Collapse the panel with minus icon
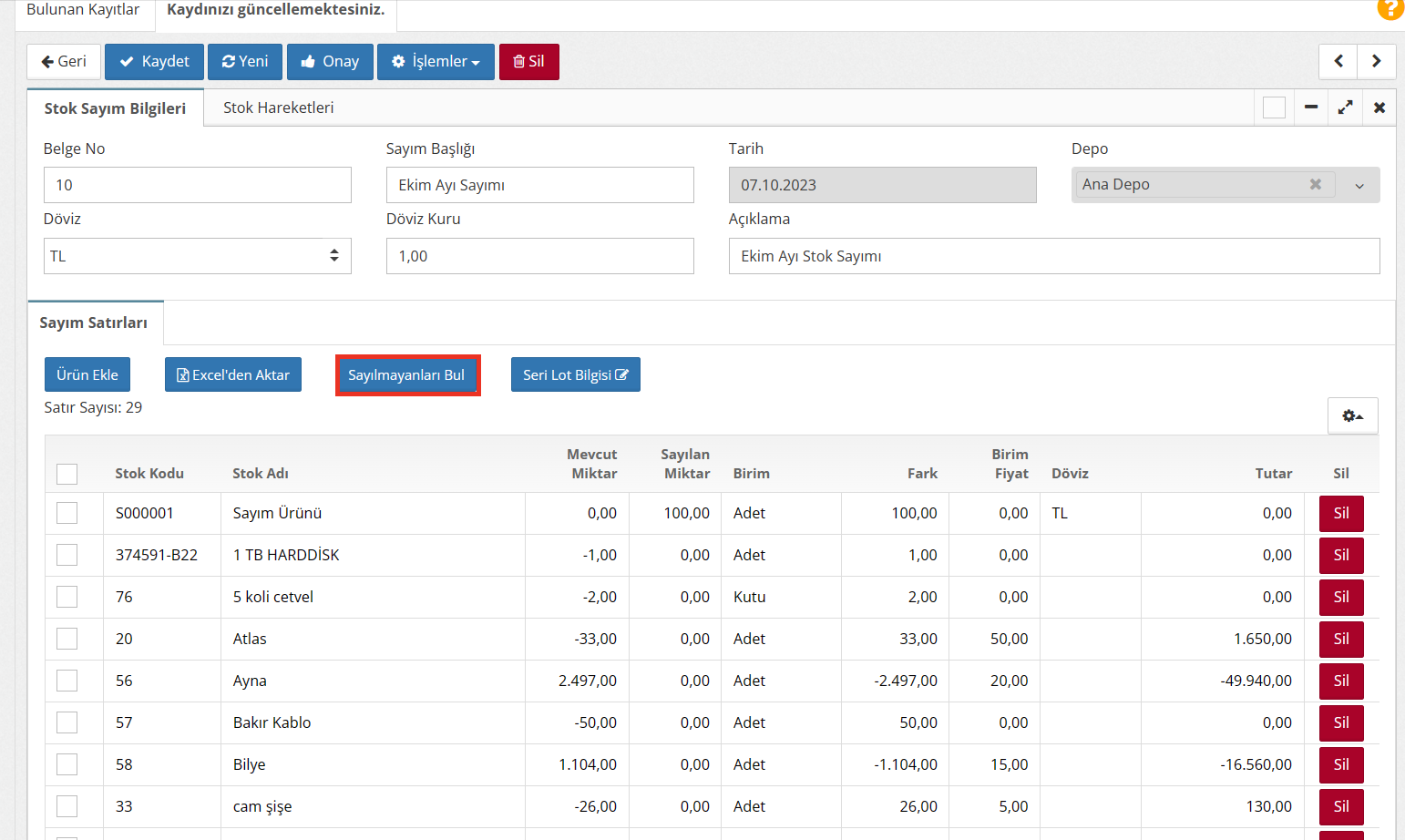This screenshot has height=840, width=1405. point(1310,108)
